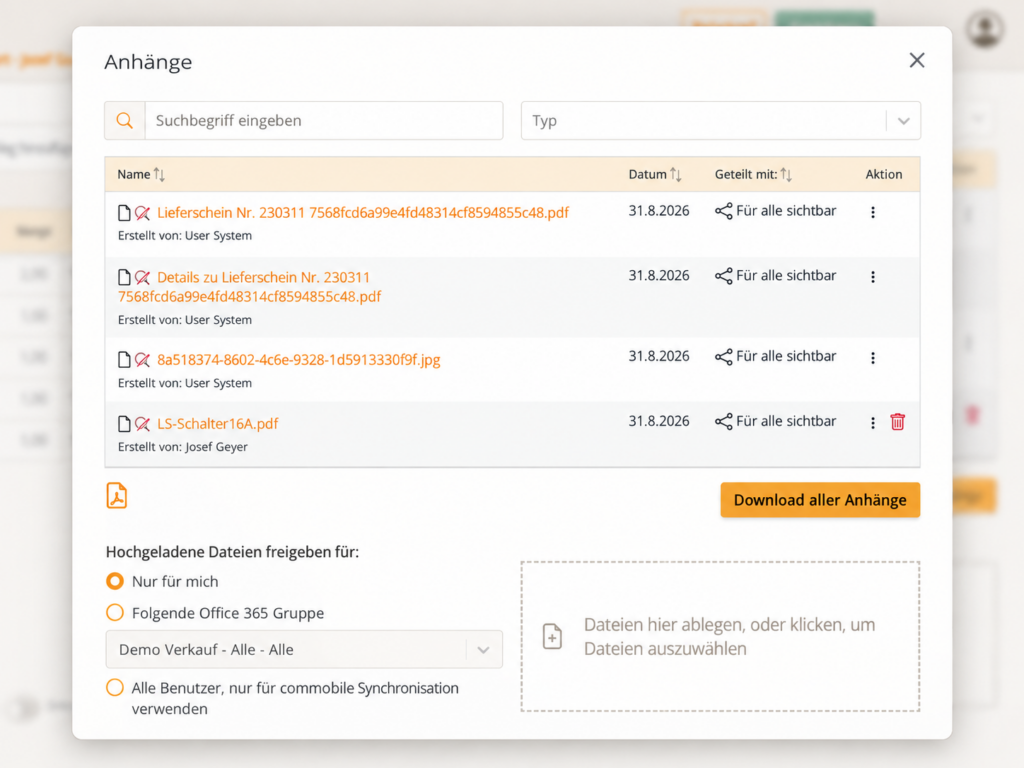The image size is (1024, 768).
Task: Select the 'Folgende Office 365 Gruppe' radio option
Action: tap(115, 613)
